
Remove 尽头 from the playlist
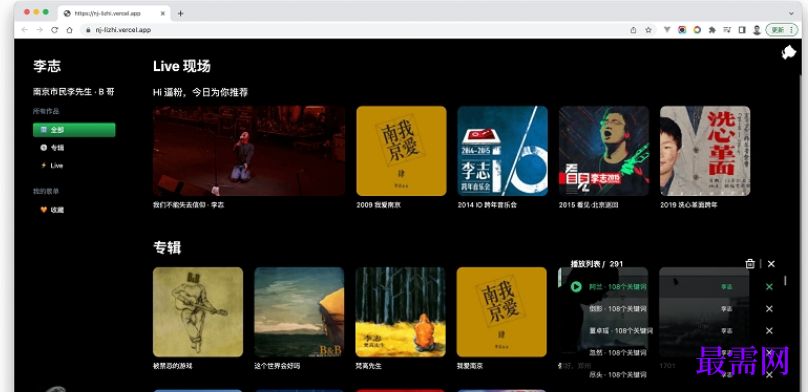(x=769, y=375)
